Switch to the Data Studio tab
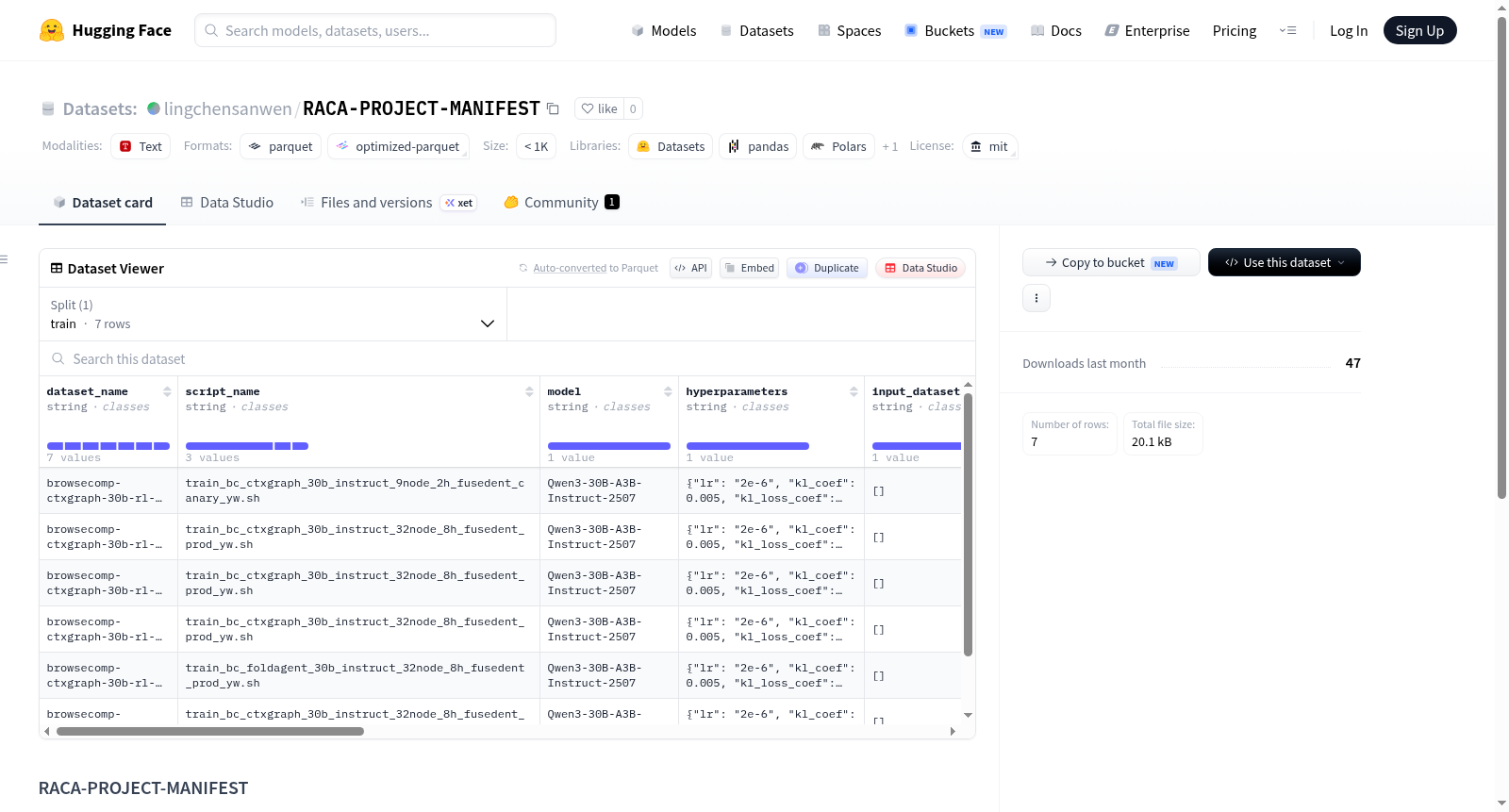The width and height of the screenshot is (1509, 812). click(x=227, y=203)
